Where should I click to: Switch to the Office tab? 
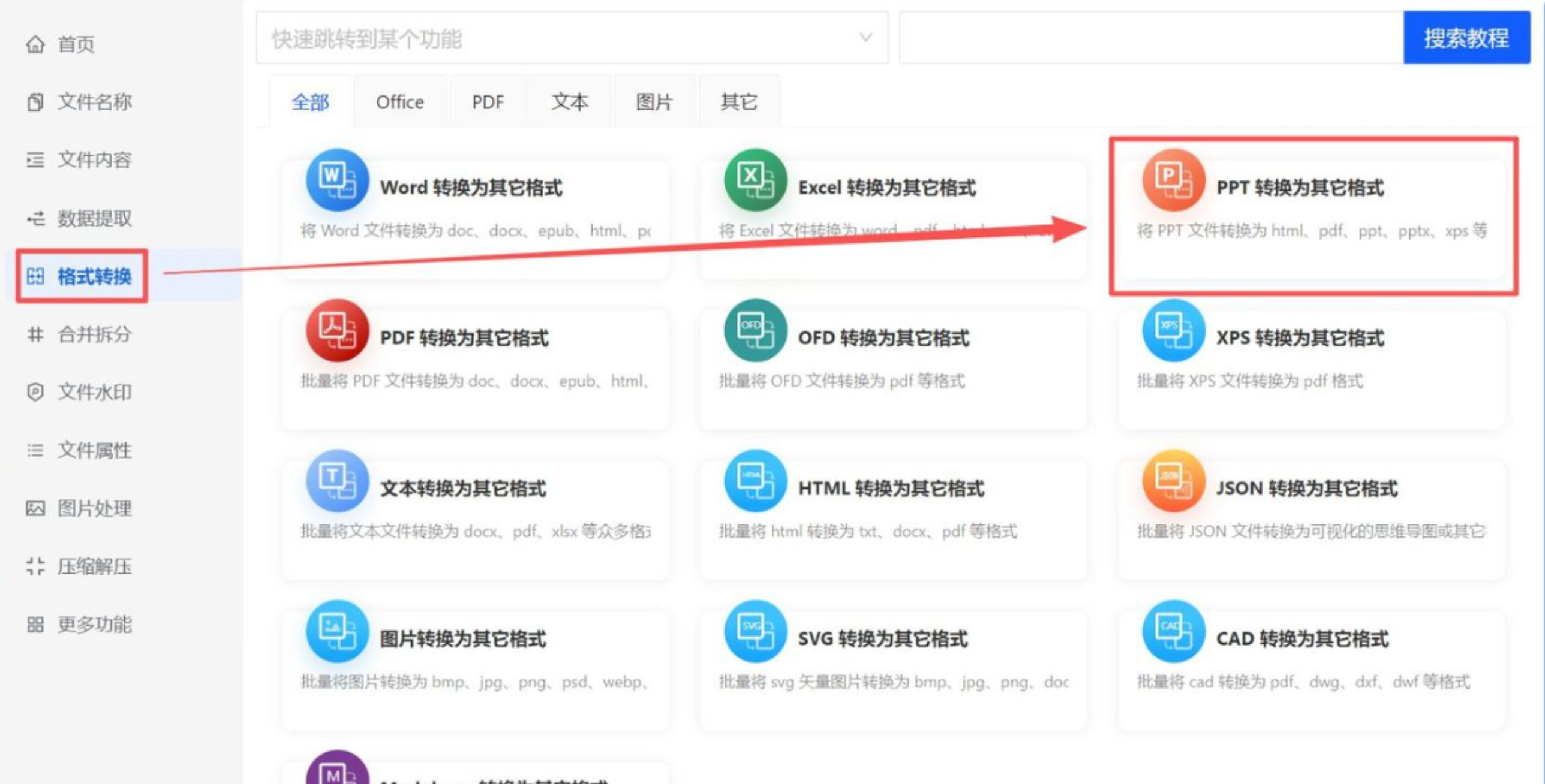pyautogui.click(x=399, y=102)
